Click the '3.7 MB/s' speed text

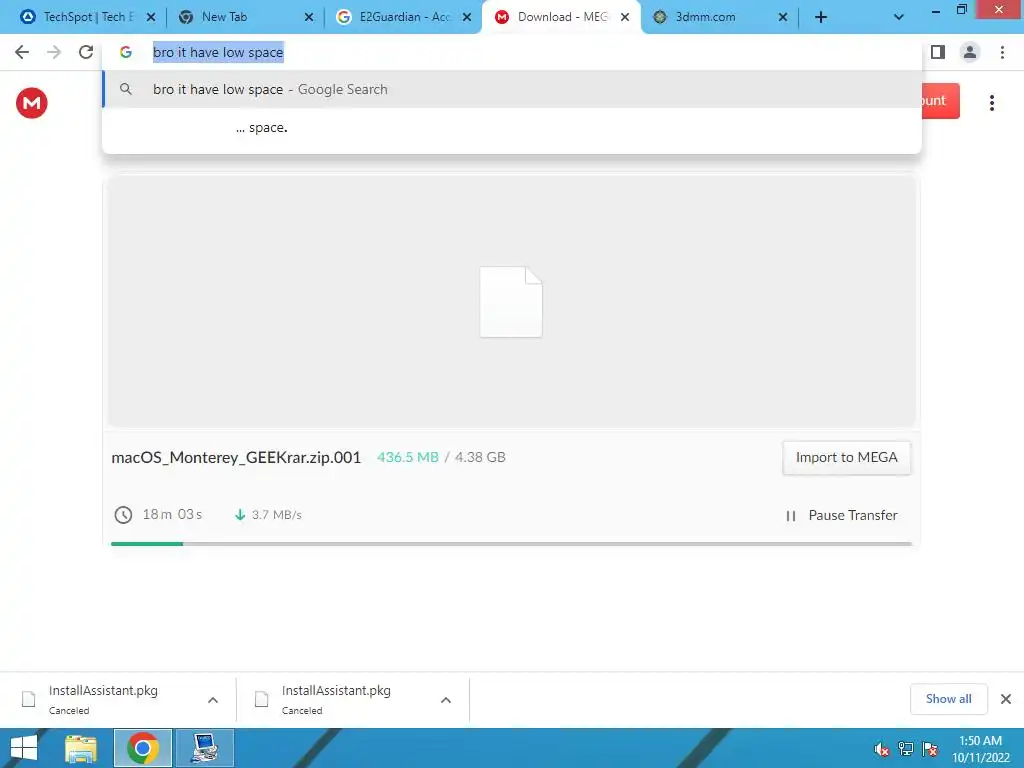pyautogui.click(x=277, y=515)
